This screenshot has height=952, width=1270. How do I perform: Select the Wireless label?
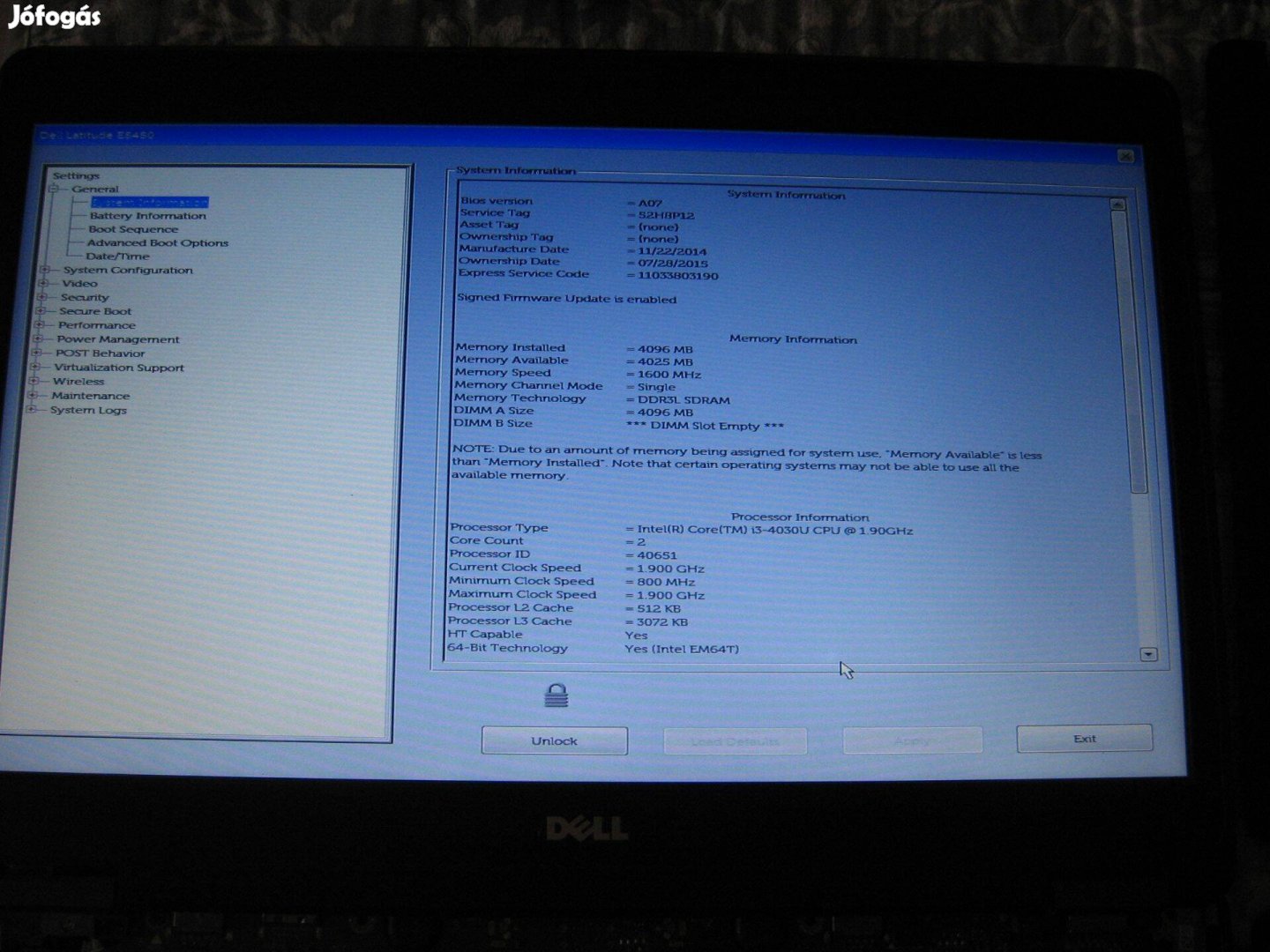[78, 382]
